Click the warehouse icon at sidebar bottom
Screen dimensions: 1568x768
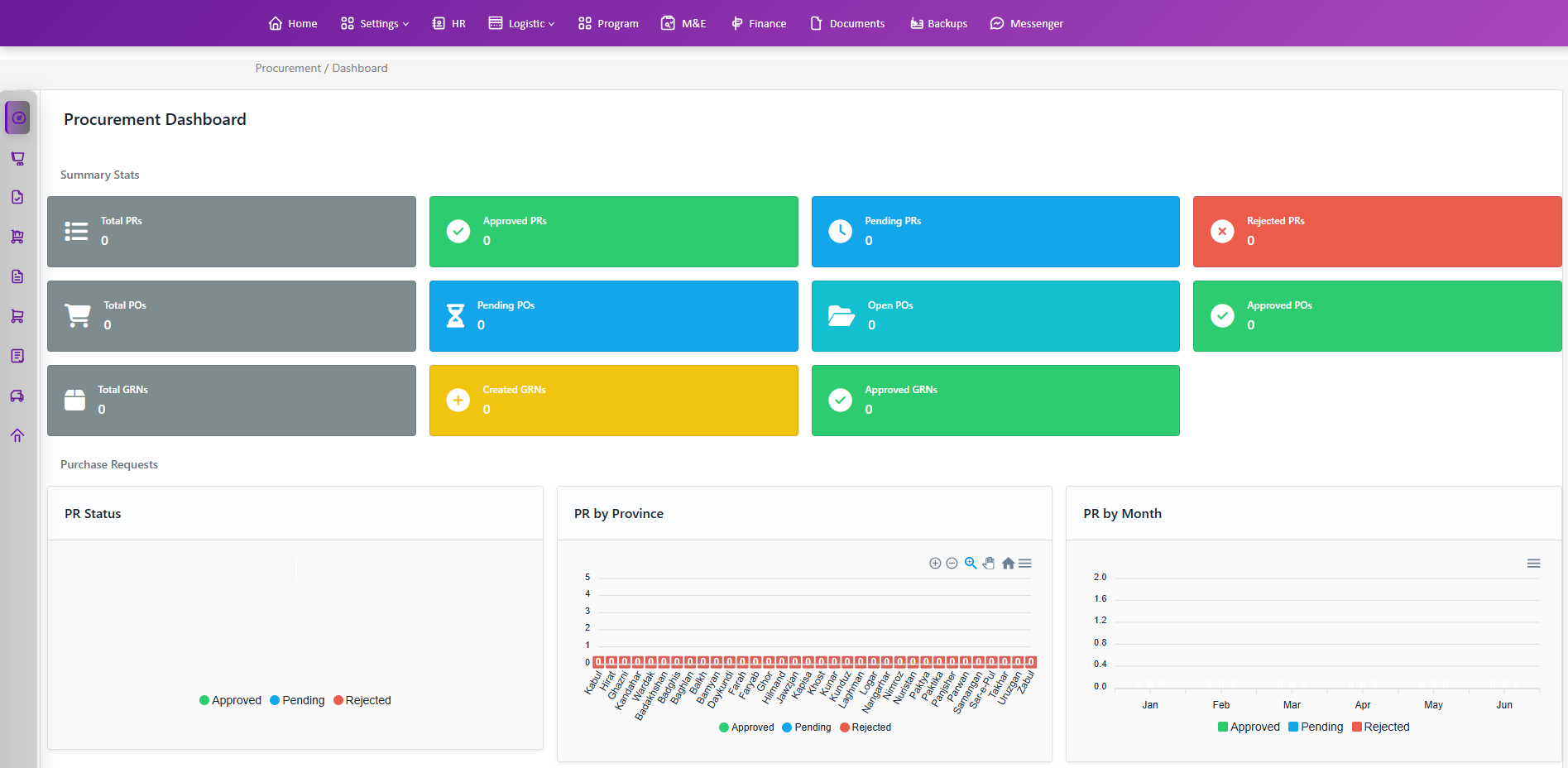[17, 434]
